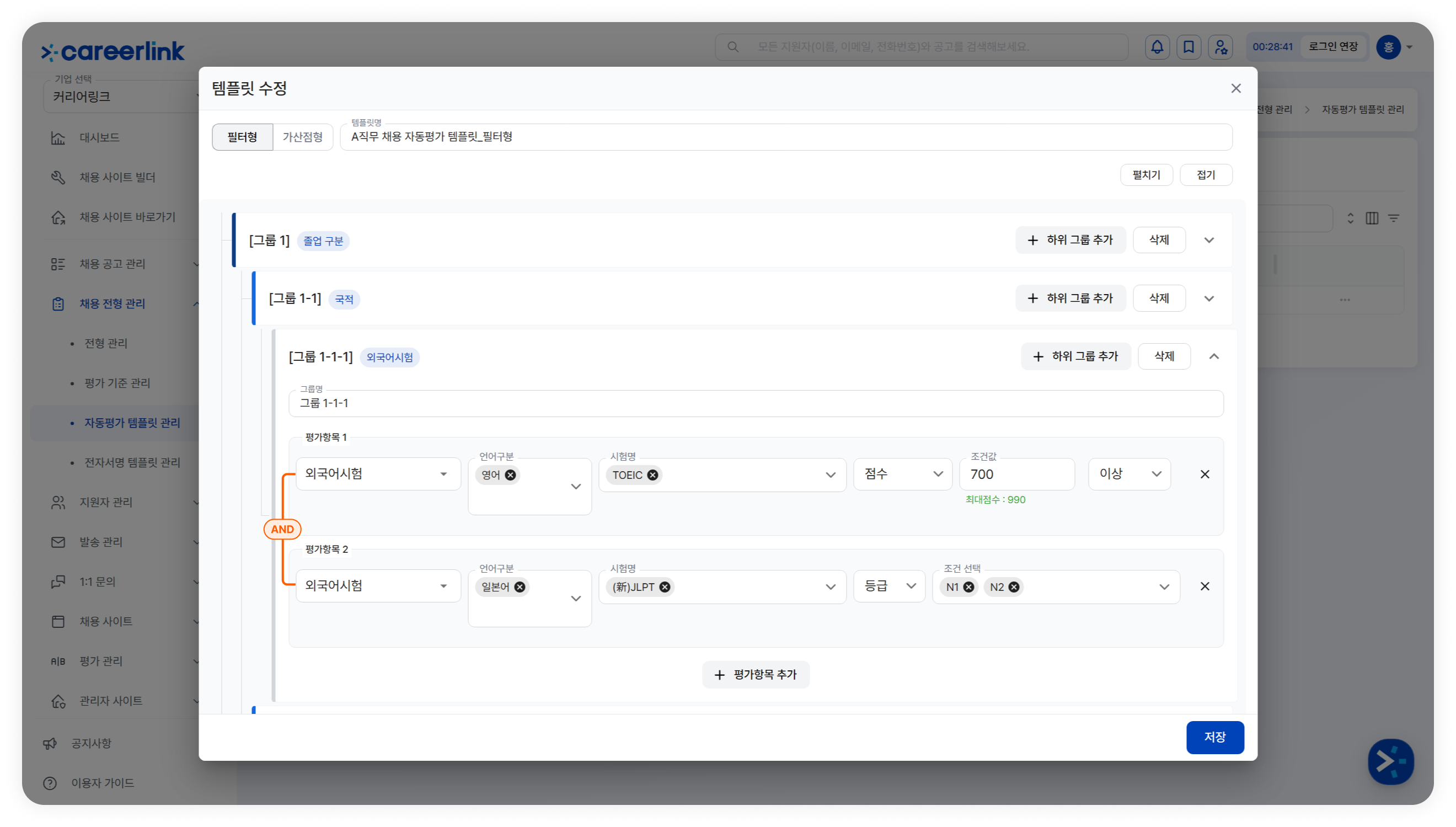Click the column layout icon in background table
This screenshot has width=1456, height=827.
[x=1372, y=218]
